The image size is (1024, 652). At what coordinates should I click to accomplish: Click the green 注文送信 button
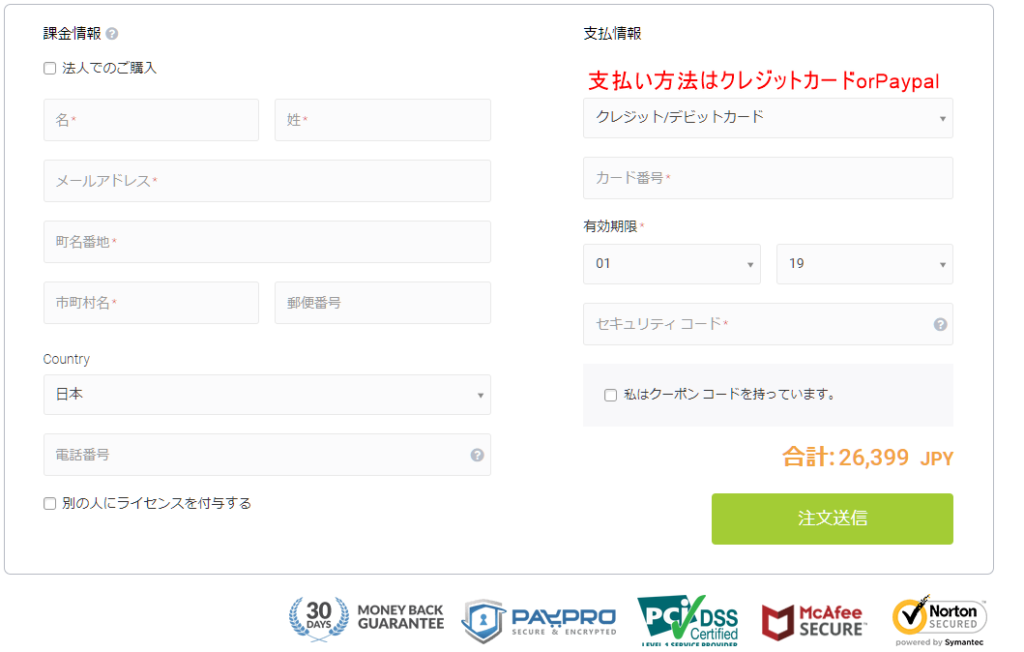[x=832, y=519]
